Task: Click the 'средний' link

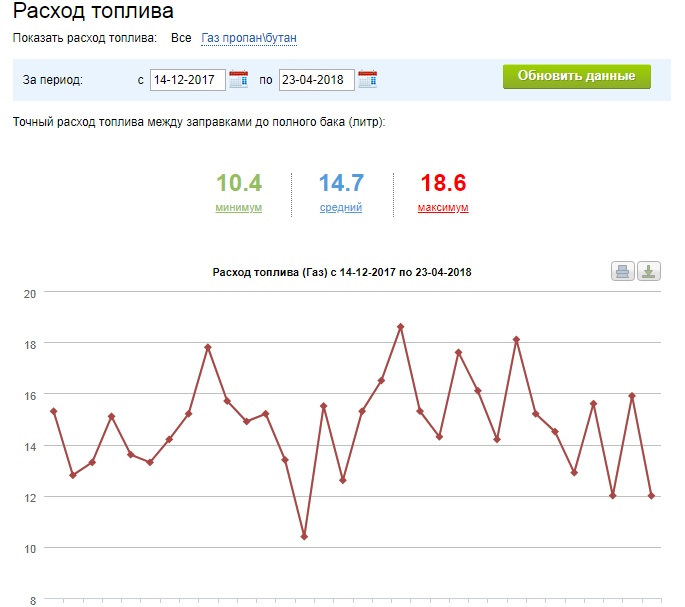Action: pos(341,208)
